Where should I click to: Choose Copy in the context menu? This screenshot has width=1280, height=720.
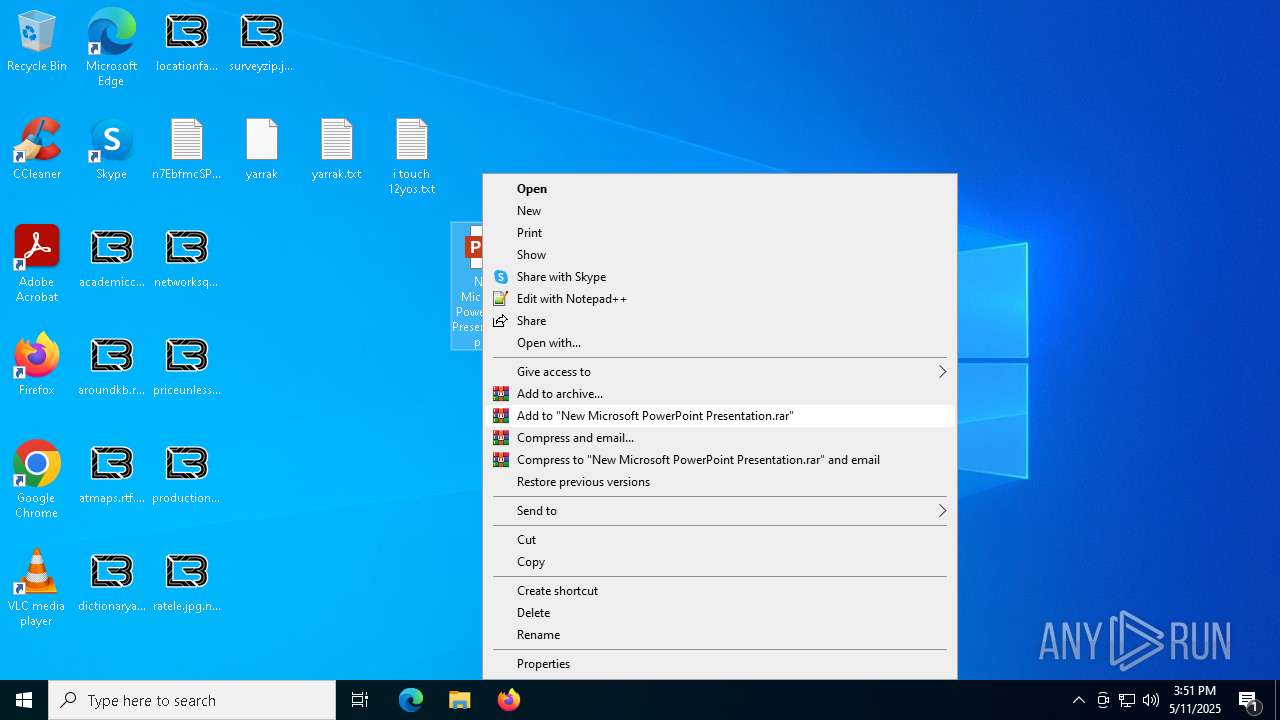click(719, 562)
